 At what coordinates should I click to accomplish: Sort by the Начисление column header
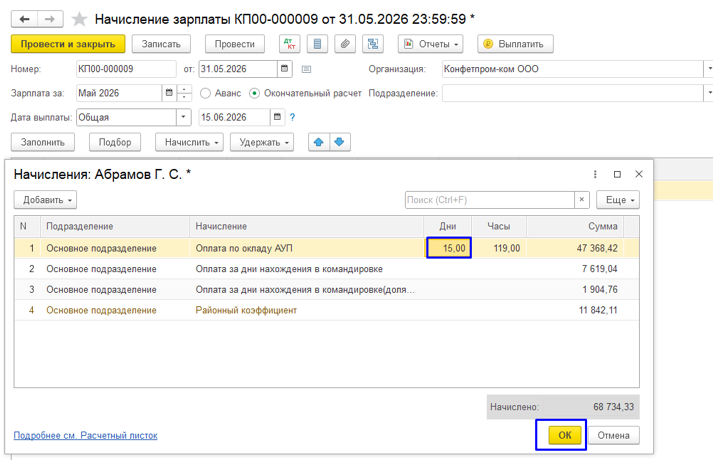pyautogui.click(x=306, y=226)
